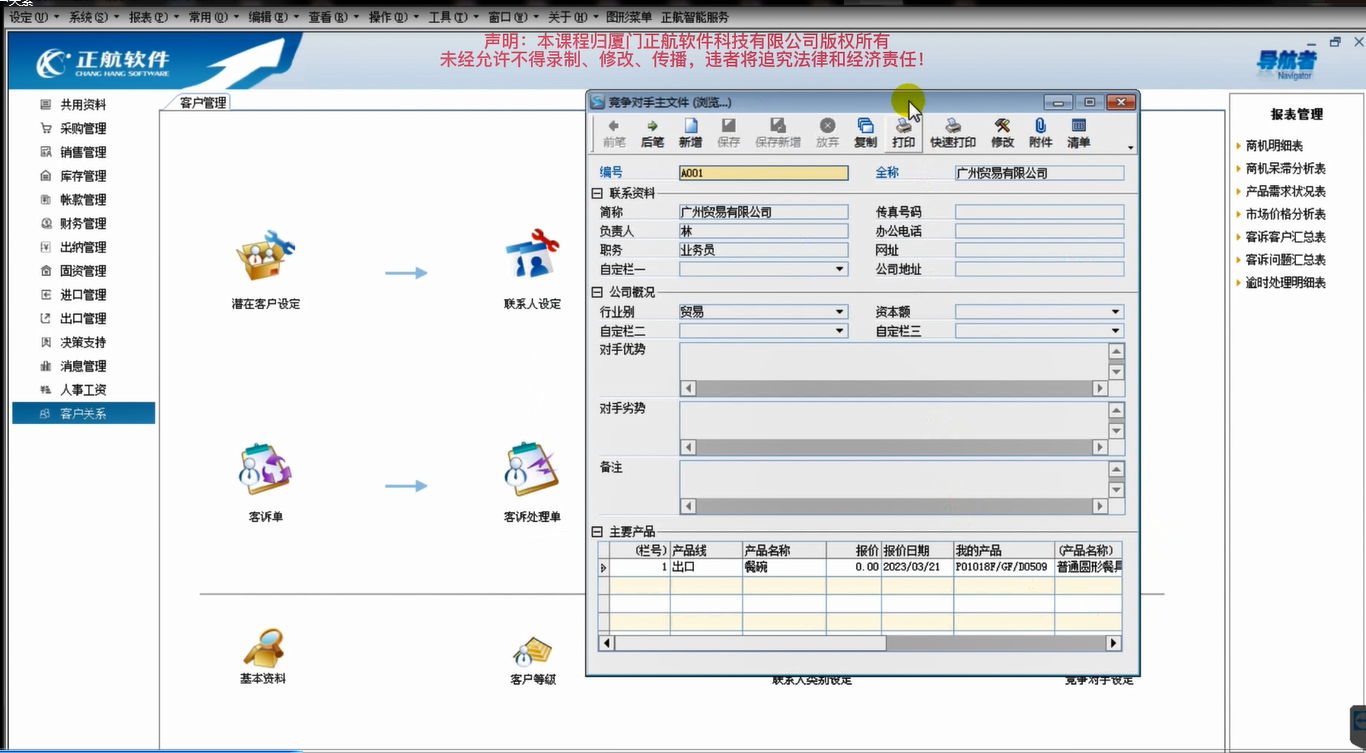The image size is (1366, 753).
Task: Open the 行业别 dropdown
Action: (x=840, y=312)
